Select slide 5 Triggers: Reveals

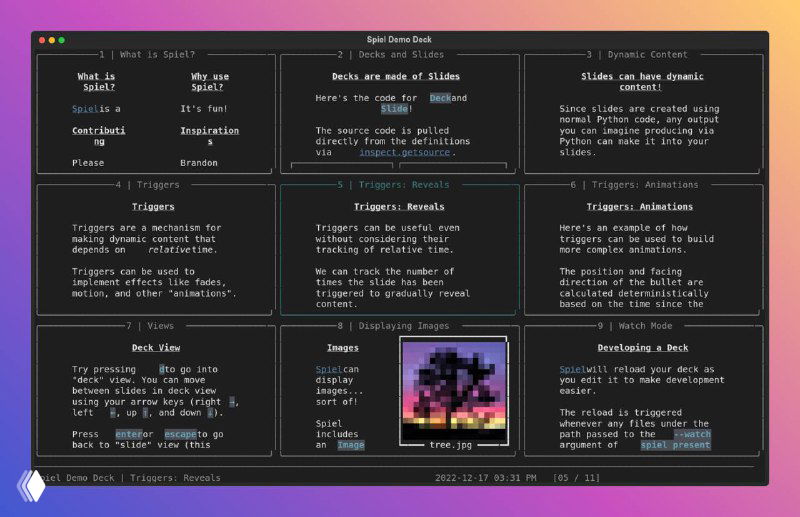click(x=399, y=248)
